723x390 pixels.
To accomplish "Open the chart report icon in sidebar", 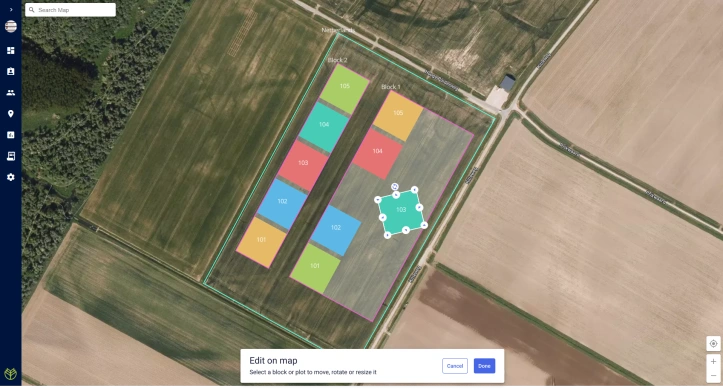I will pos(11,135).
